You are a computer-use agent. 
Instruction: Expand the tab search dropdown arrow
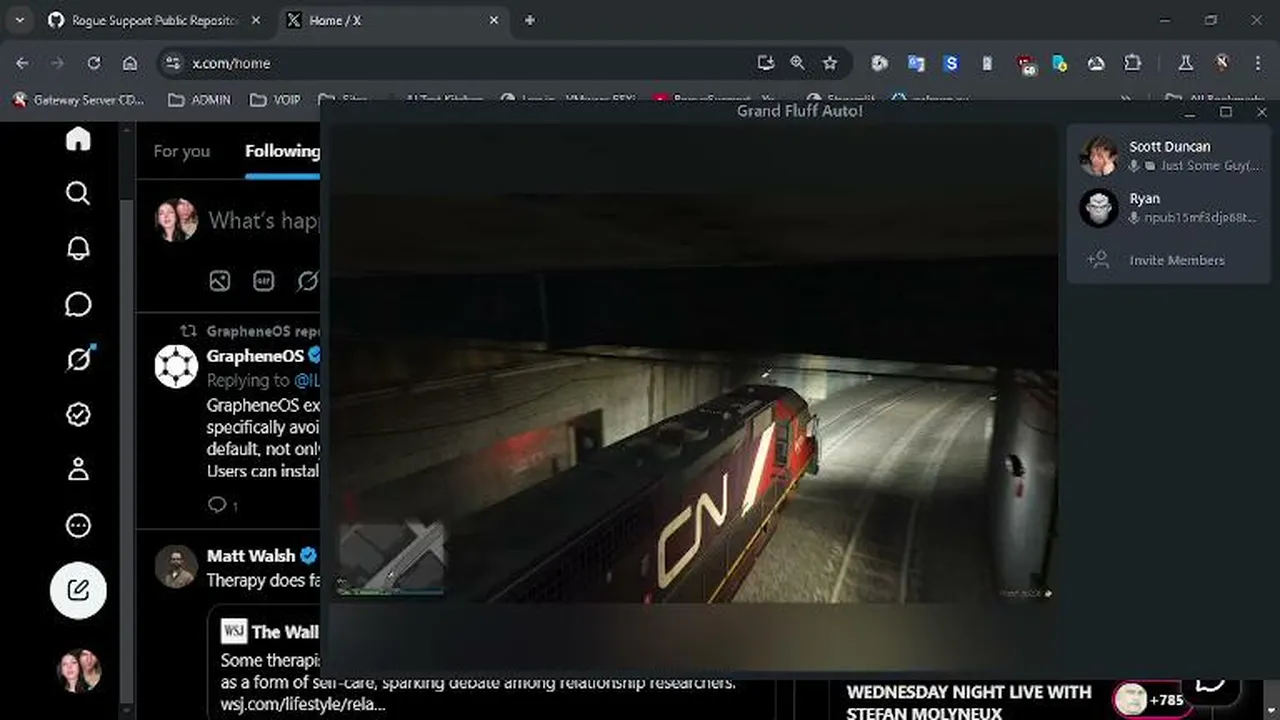click(19, 20)
